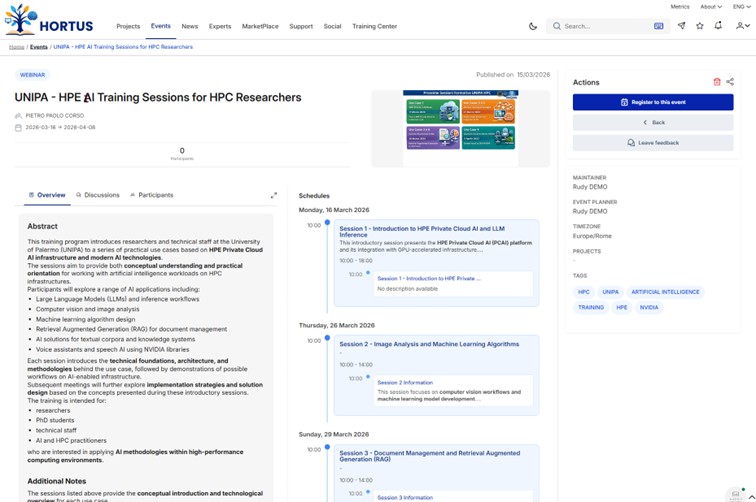The image size is (756, 502).
Task: Click timeline marker for 29 March session
Action: pos(327,447)
